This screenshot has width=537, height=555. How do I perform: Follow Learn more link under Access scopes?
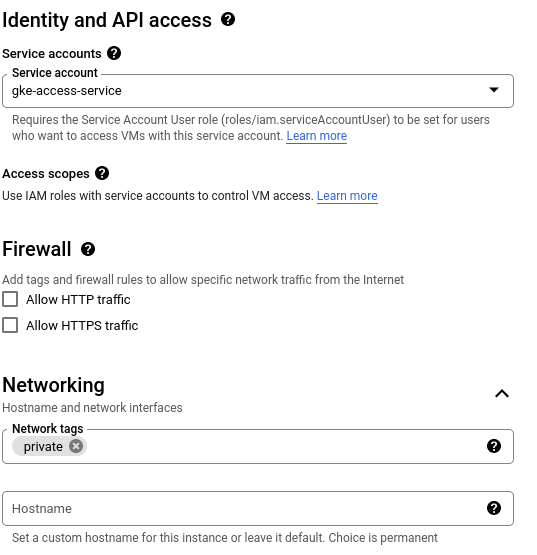(347, 196)
